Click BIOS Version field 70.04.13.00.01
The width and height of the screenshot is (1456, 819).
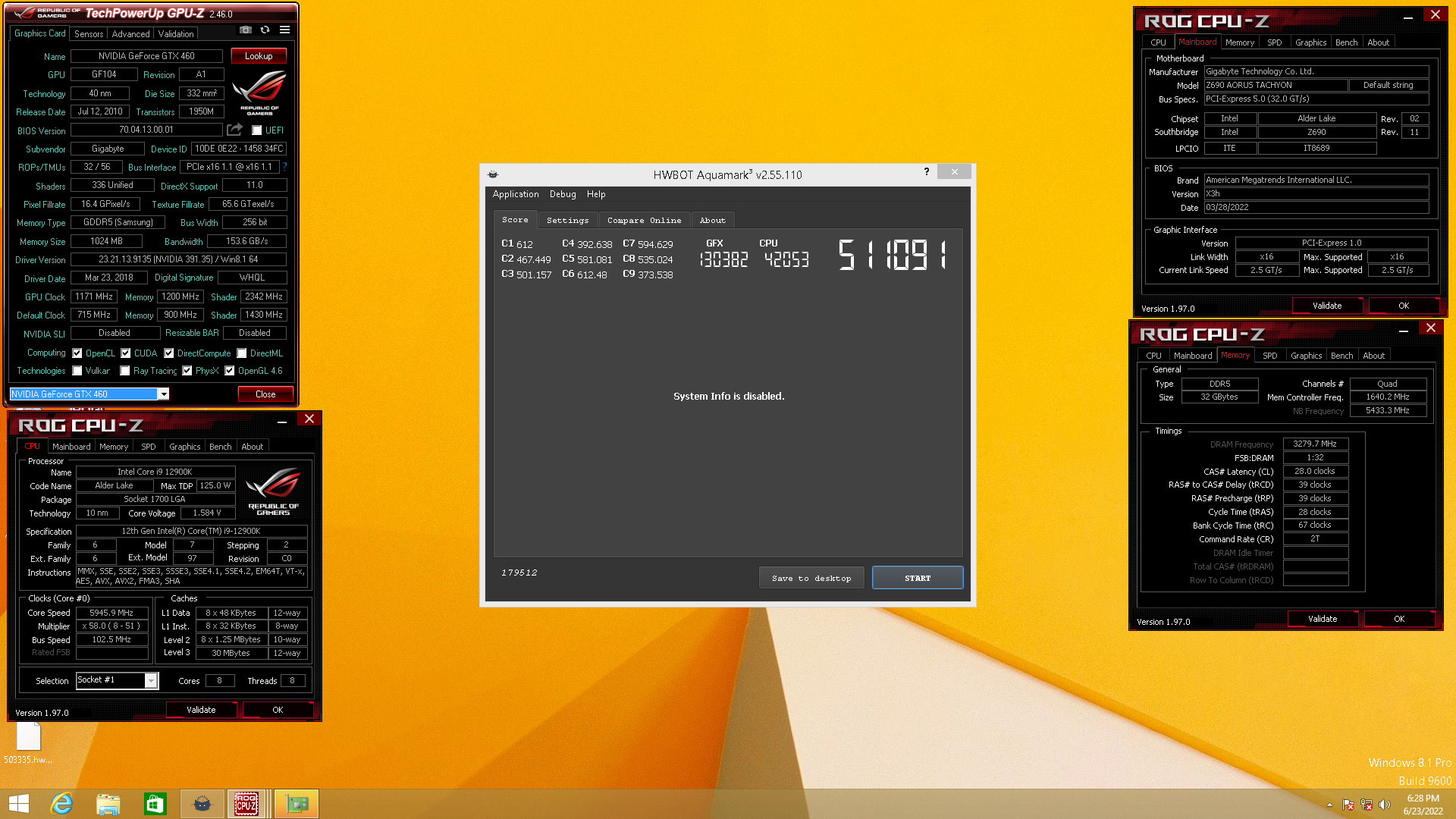[x=146, y=130]
